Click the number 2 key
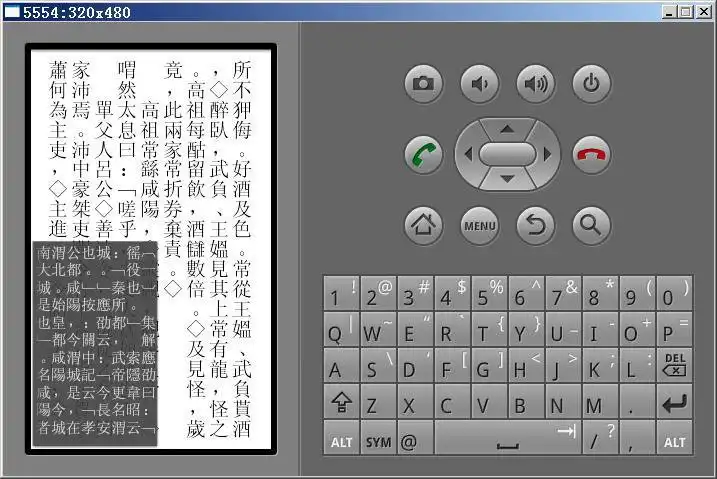Viewport: 717px width, 479px height. (379, 293)
